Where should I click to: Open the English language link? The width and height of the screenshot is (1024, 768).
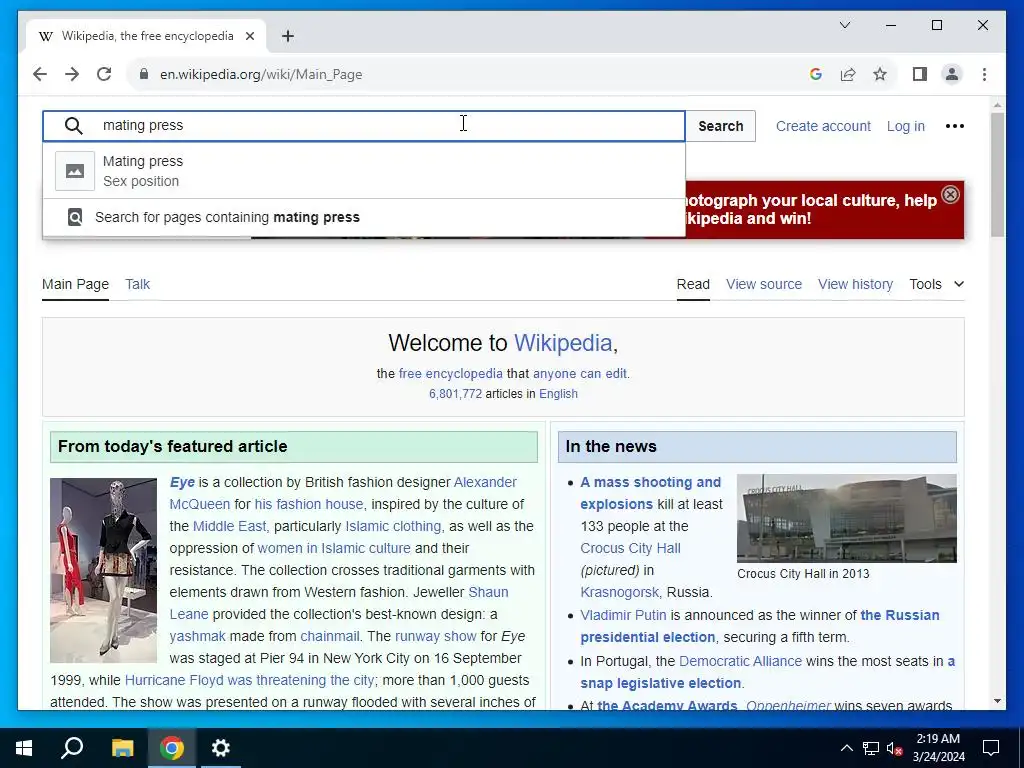click(x=558, y=394)
